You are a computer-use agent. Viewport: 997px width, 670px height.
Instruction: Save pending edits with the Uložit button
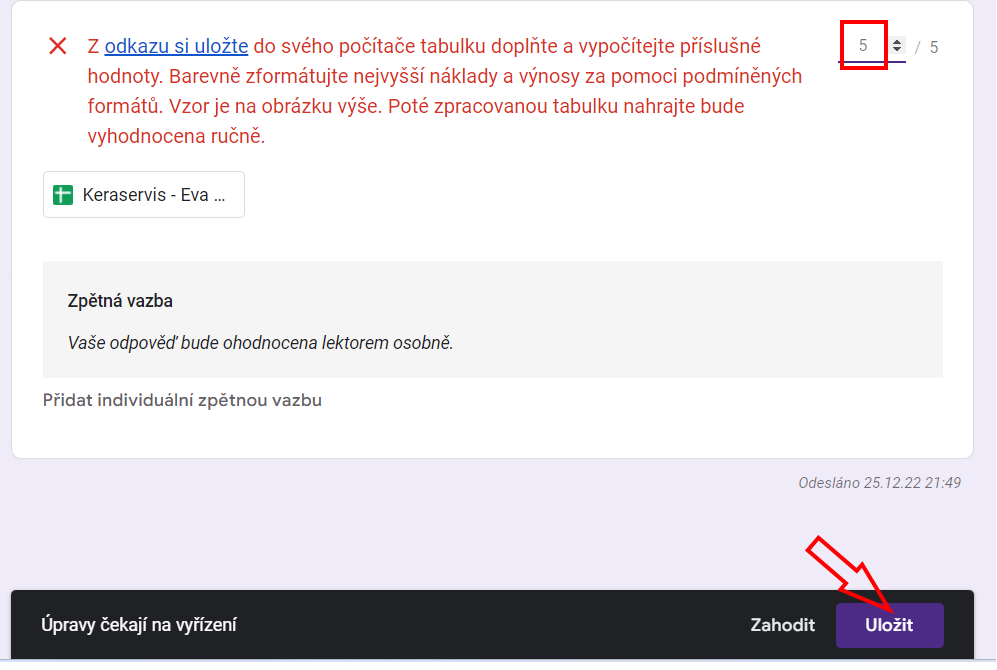click(890, 625)
